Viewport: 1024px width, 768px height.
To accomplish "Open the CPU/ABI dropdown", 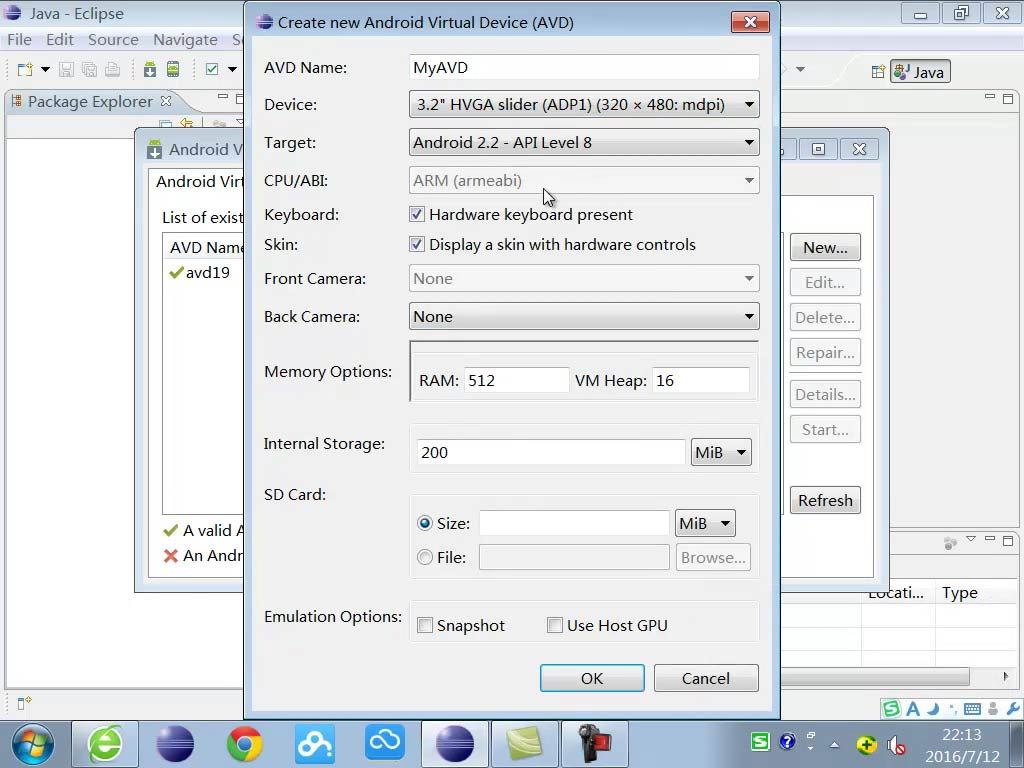I will (584, 180).
